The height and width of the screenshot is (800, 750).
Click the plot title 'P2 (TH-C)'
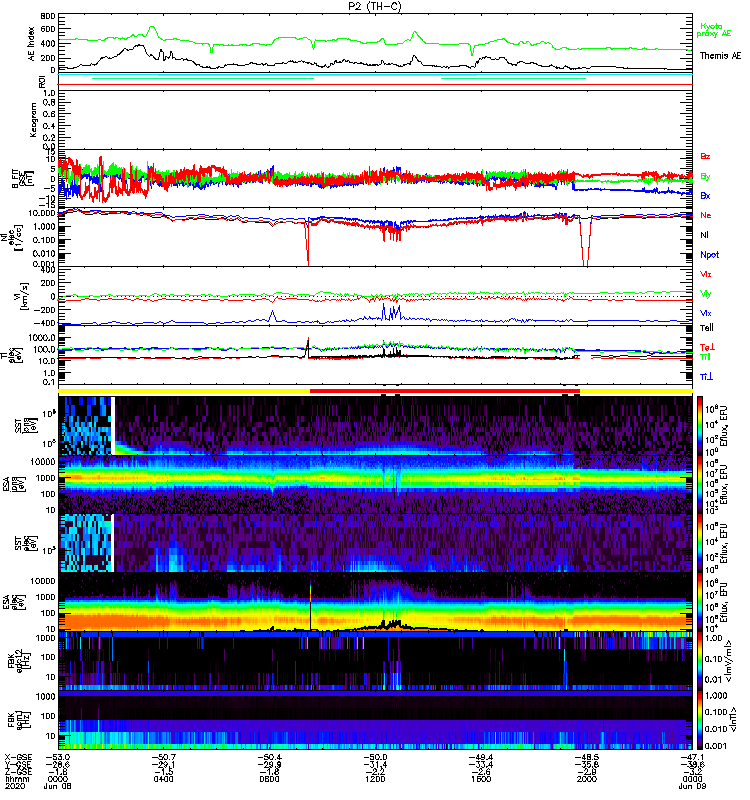tap(375, 6)
